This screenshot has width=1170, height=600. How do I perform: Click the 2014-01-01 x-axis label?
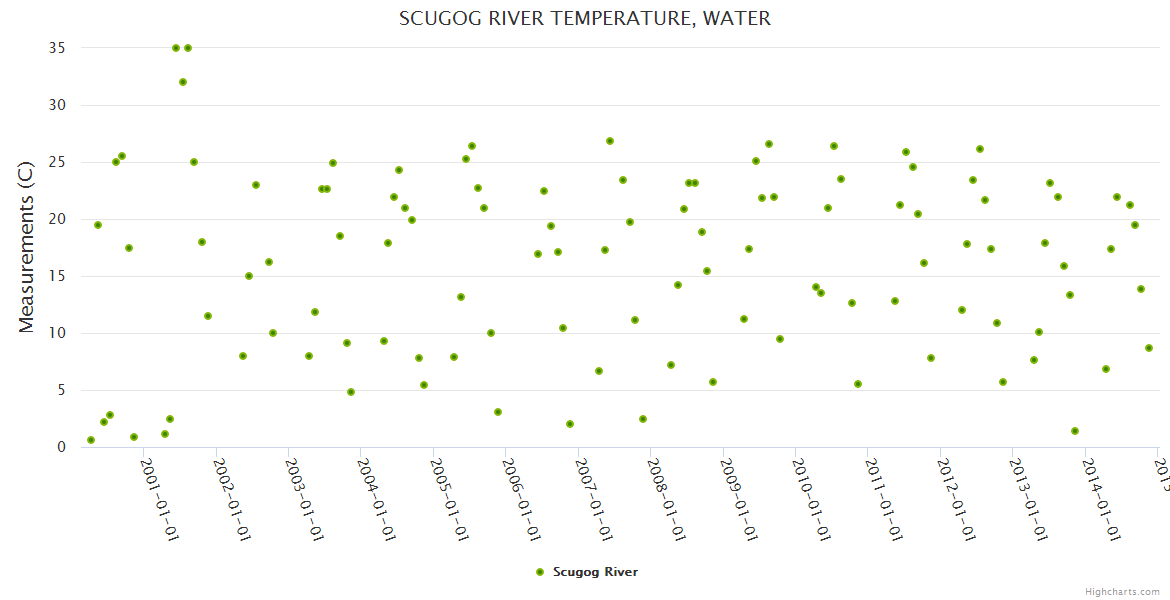1102,500
